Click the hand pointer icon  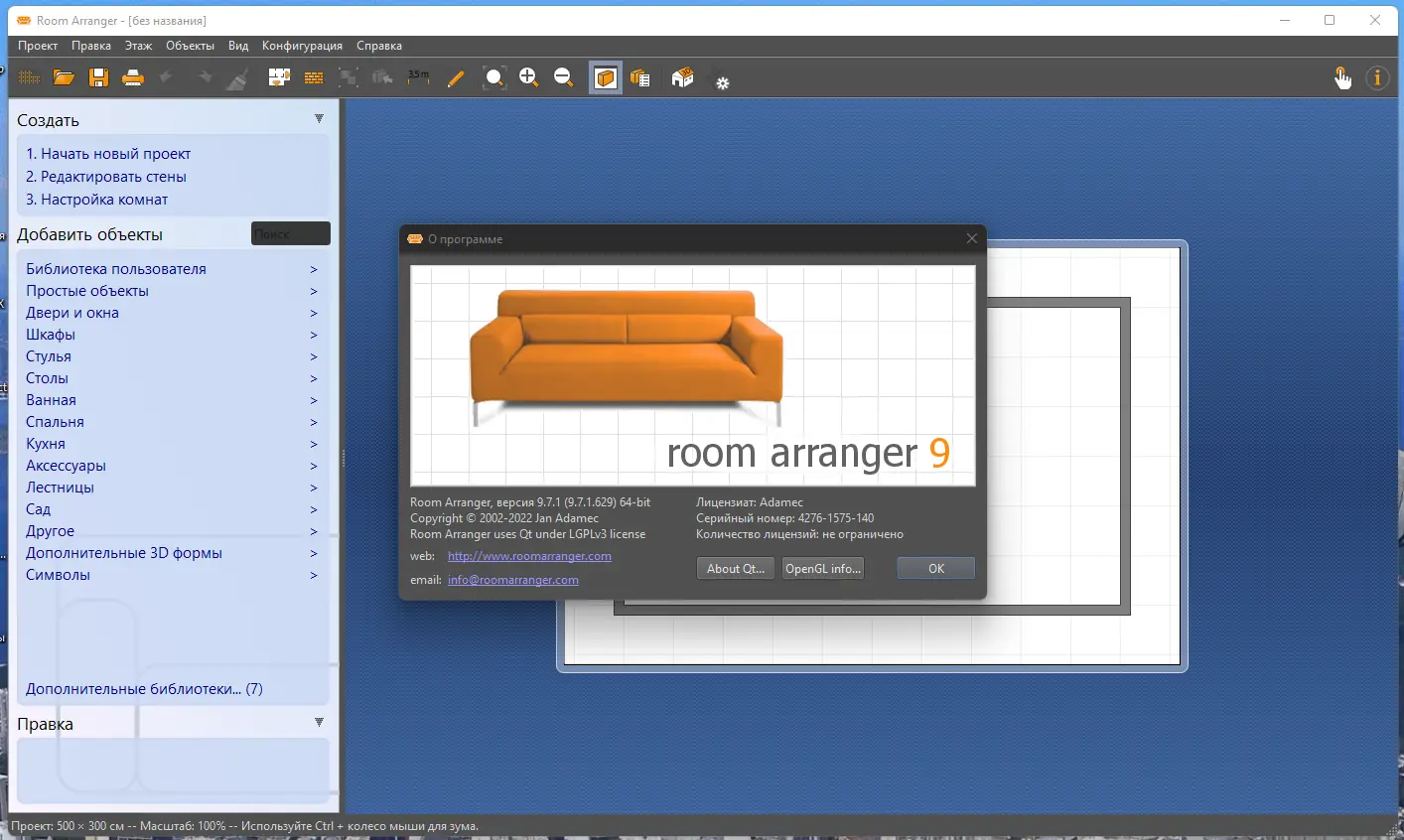(x=1342, y=77)
